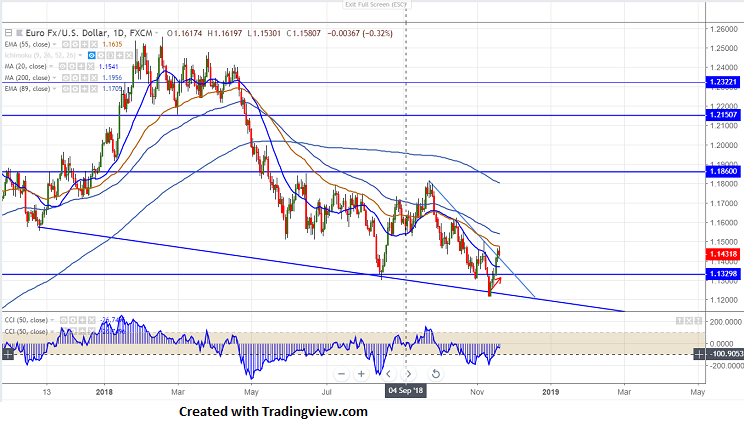Maximize the CCI pane with the rightmost pane icon

[698, 321]
